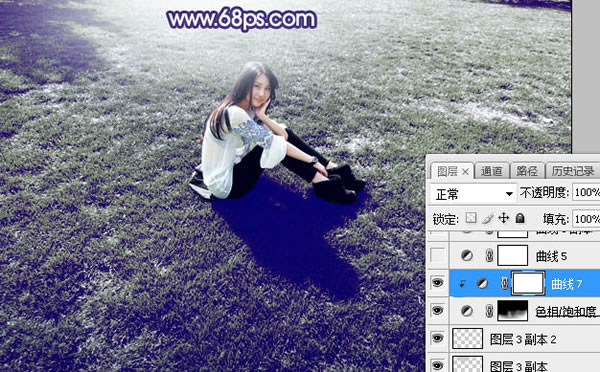The width and height of the screenshot is (600, 372).
Task: Select the layer named 图层 3 副本 2
Action: point(523,339)
